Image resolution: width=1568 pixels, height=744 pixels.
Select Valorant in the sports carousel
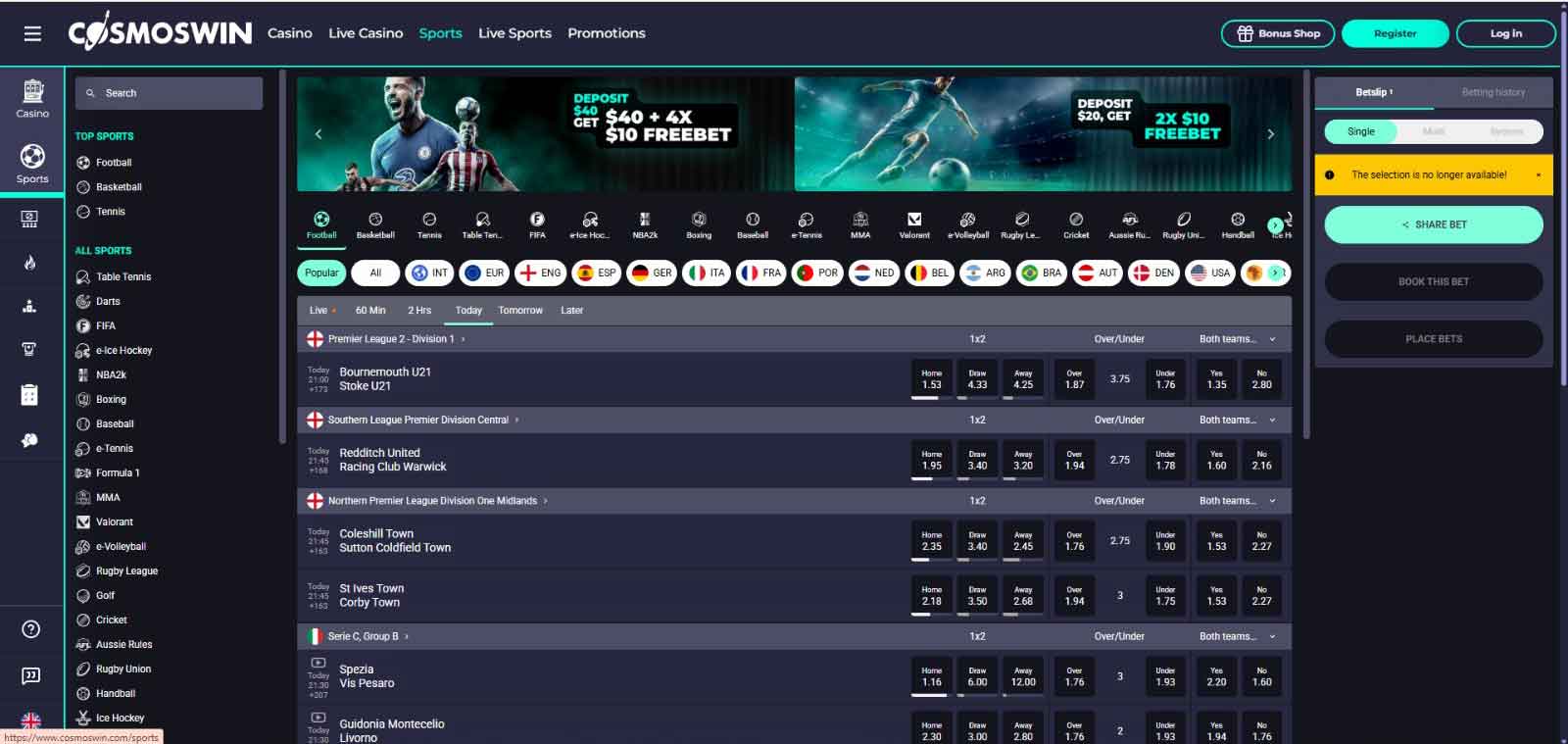click(x=914, y=224)
